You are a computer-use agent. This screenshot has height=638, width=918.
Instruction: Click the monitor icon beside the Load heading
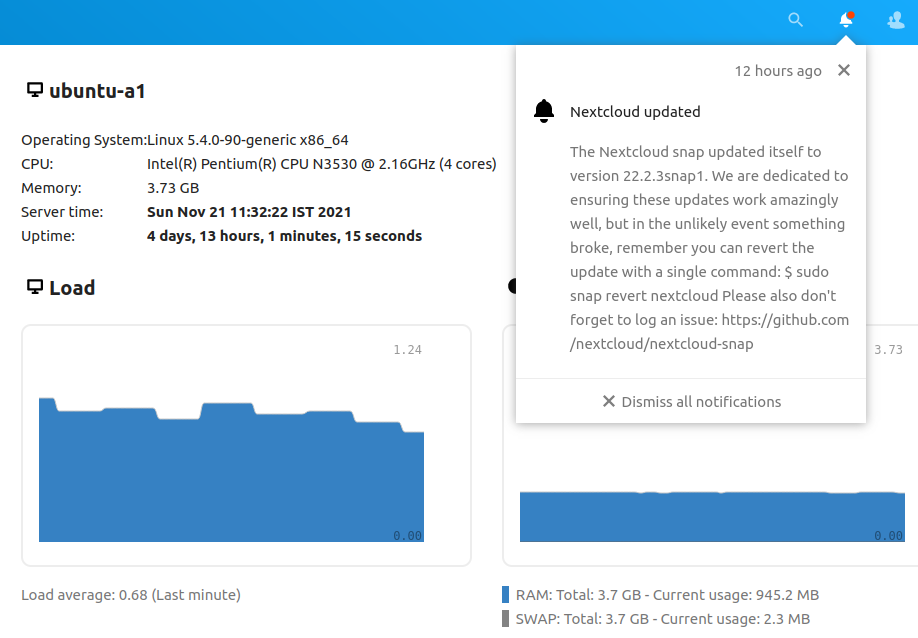33,287
